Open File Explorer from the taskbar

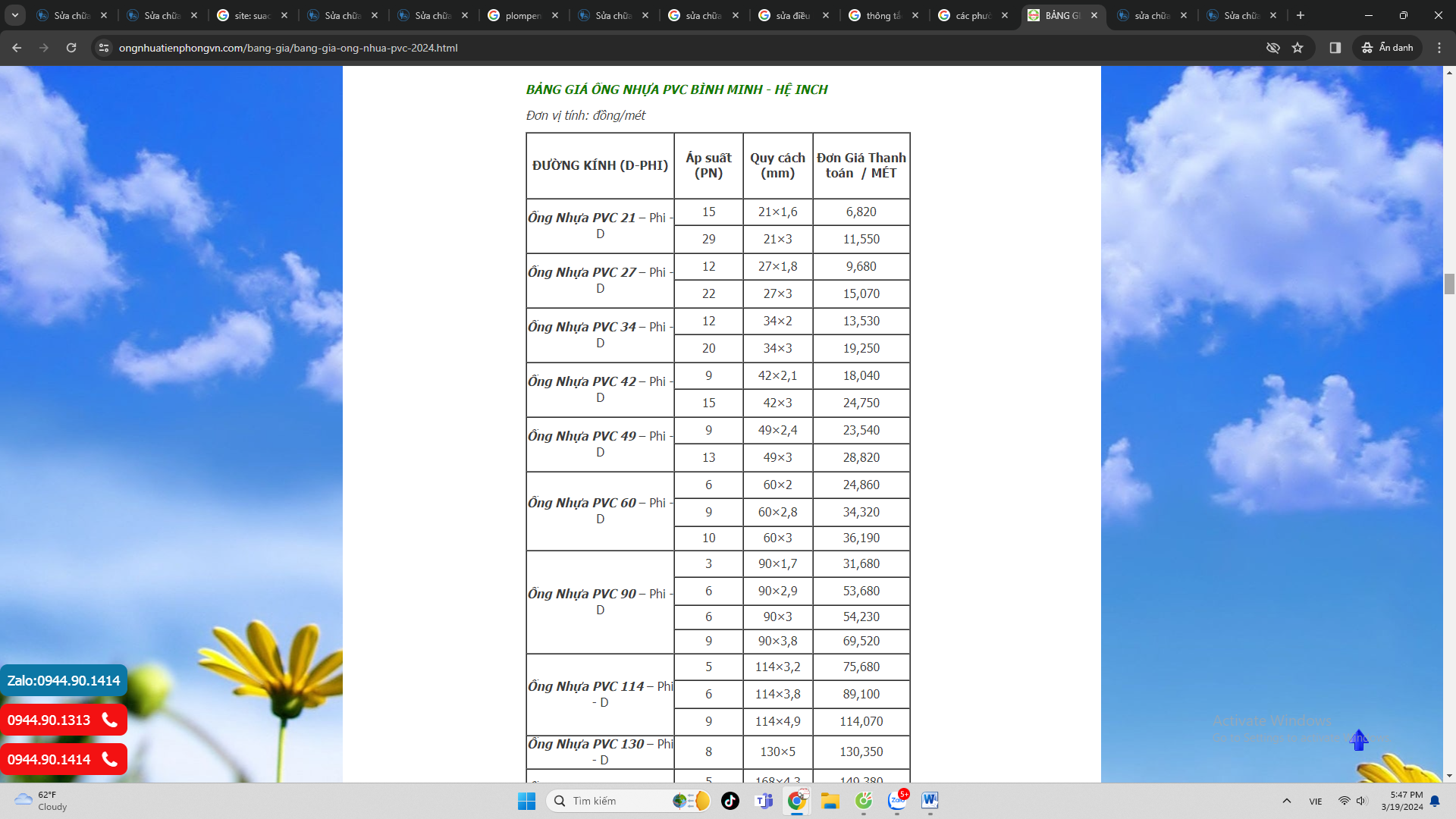[830, 801]
